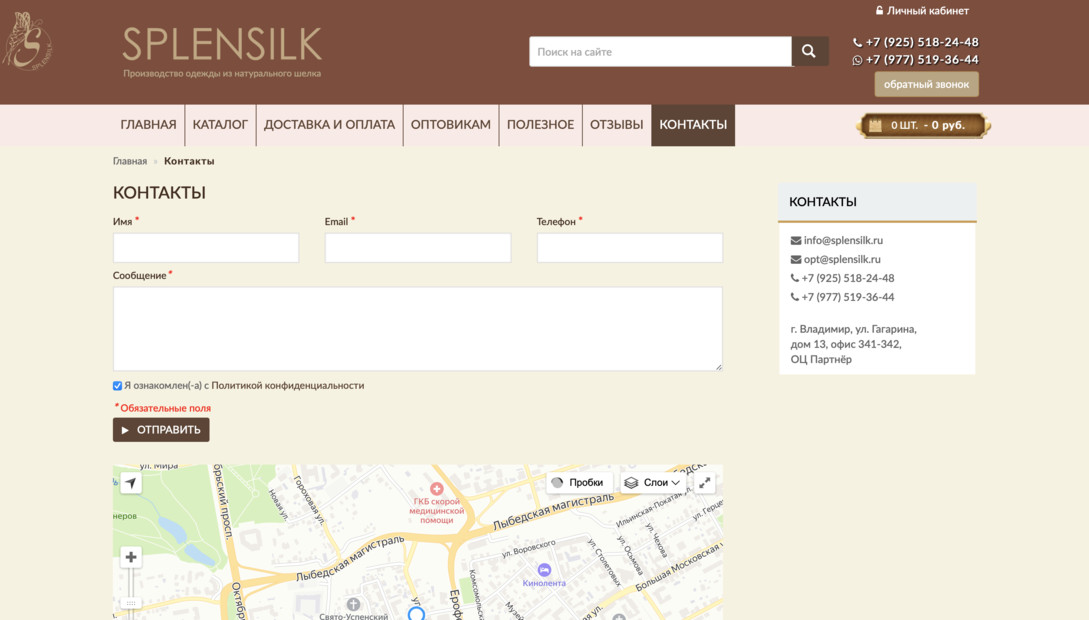
Task: Click envelope icon next to info@splensilk.ru
Action: click(x=796, y=240)
